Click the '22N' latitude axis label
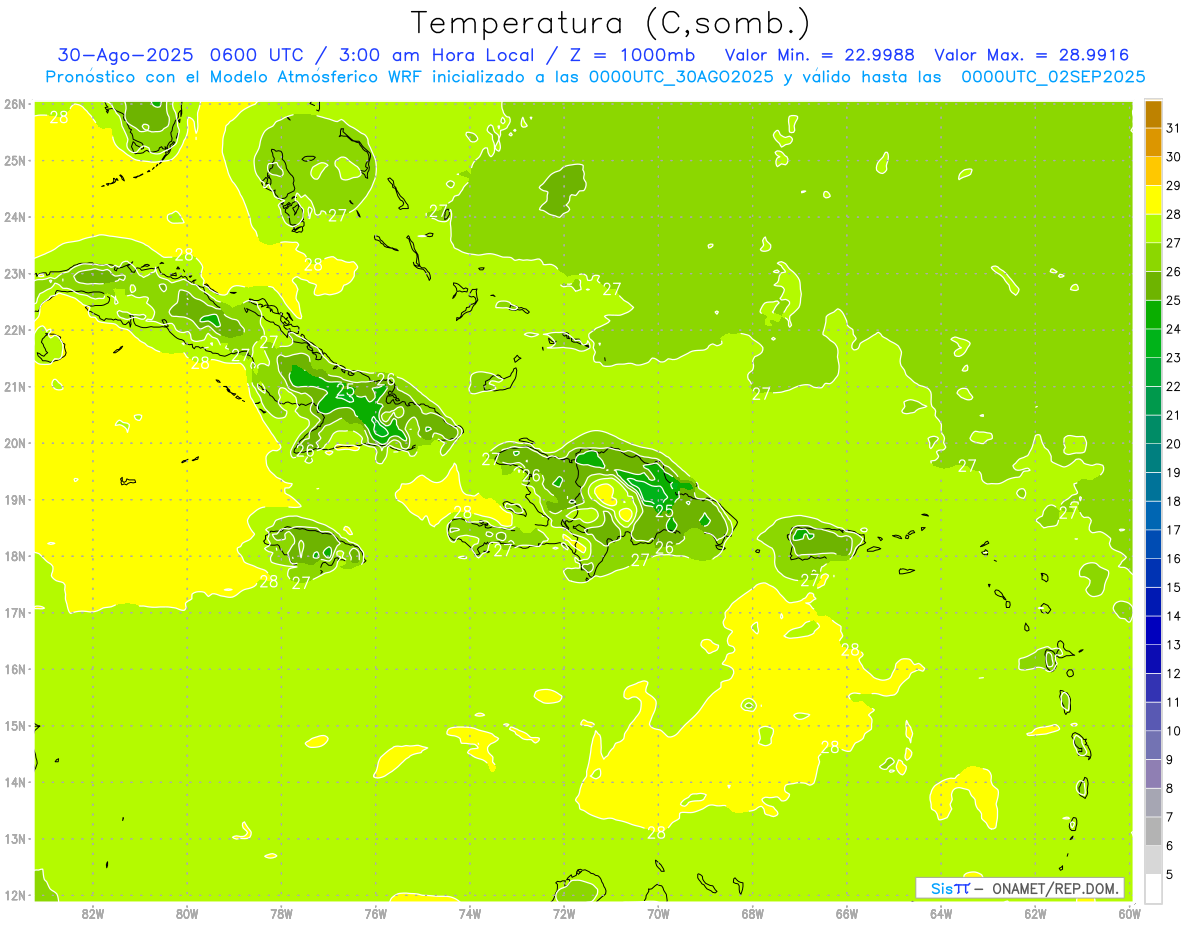The height and width of the screenshot is (927, 1200). [x=15, y=330]
